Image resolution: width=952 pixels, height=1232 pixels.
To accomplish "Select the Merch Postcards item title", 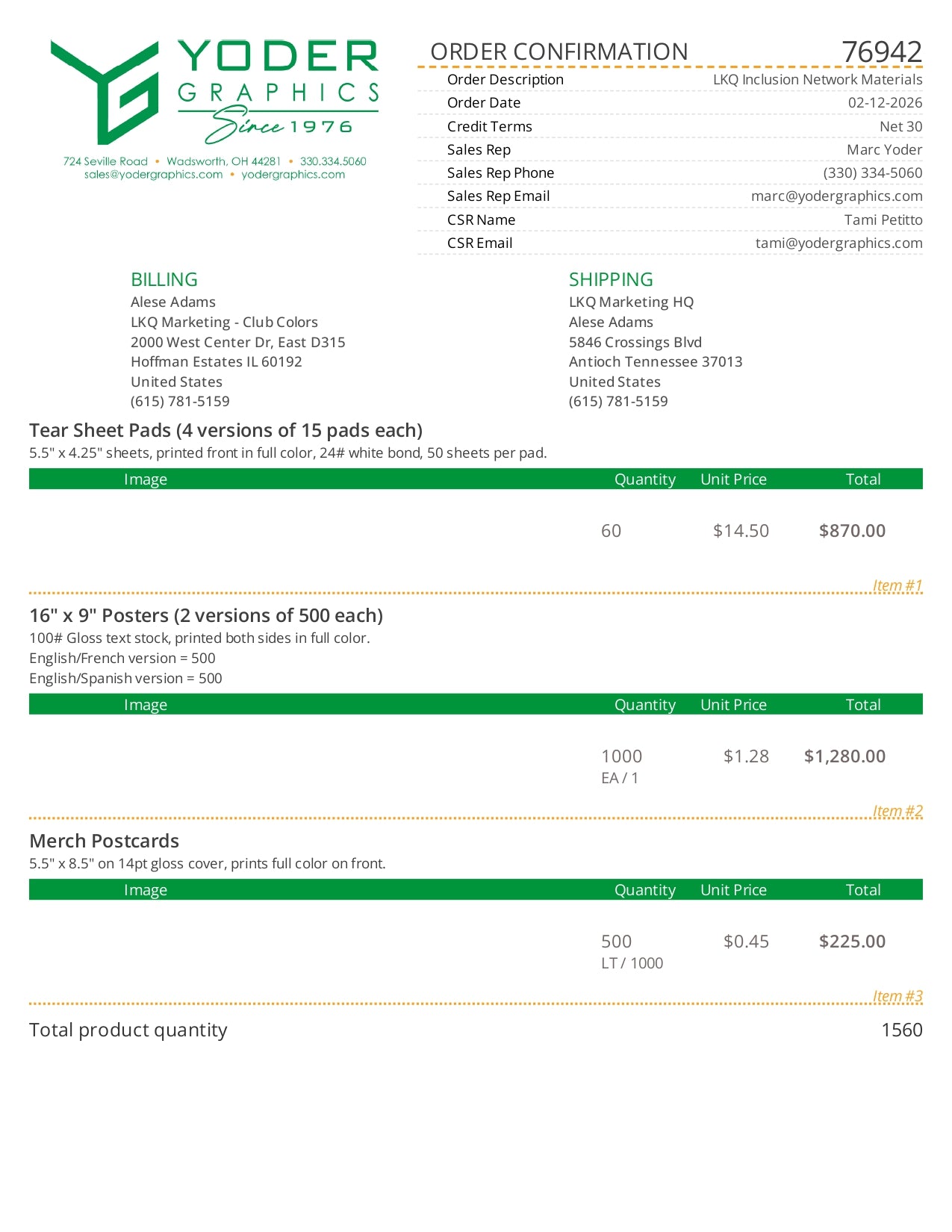I will (105, 841).
